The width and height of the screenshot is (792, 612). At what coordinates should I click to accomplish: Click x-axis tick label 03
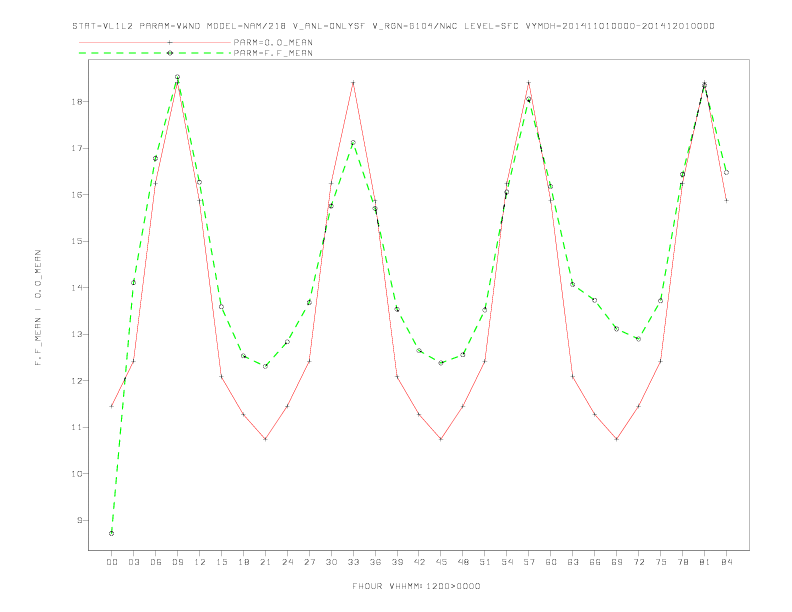(133, 562)
